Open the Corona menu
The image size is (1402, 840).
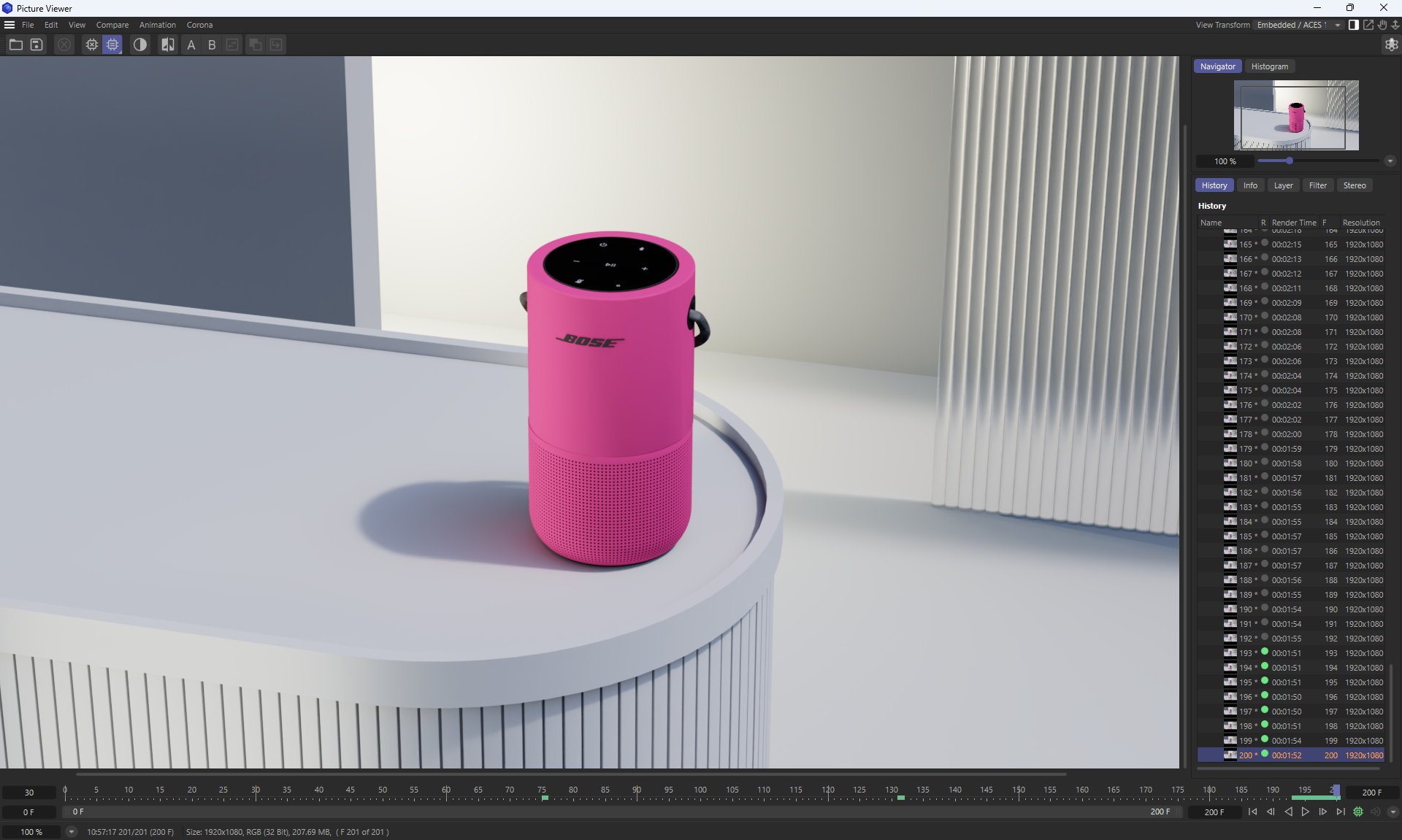click(199, 25)
